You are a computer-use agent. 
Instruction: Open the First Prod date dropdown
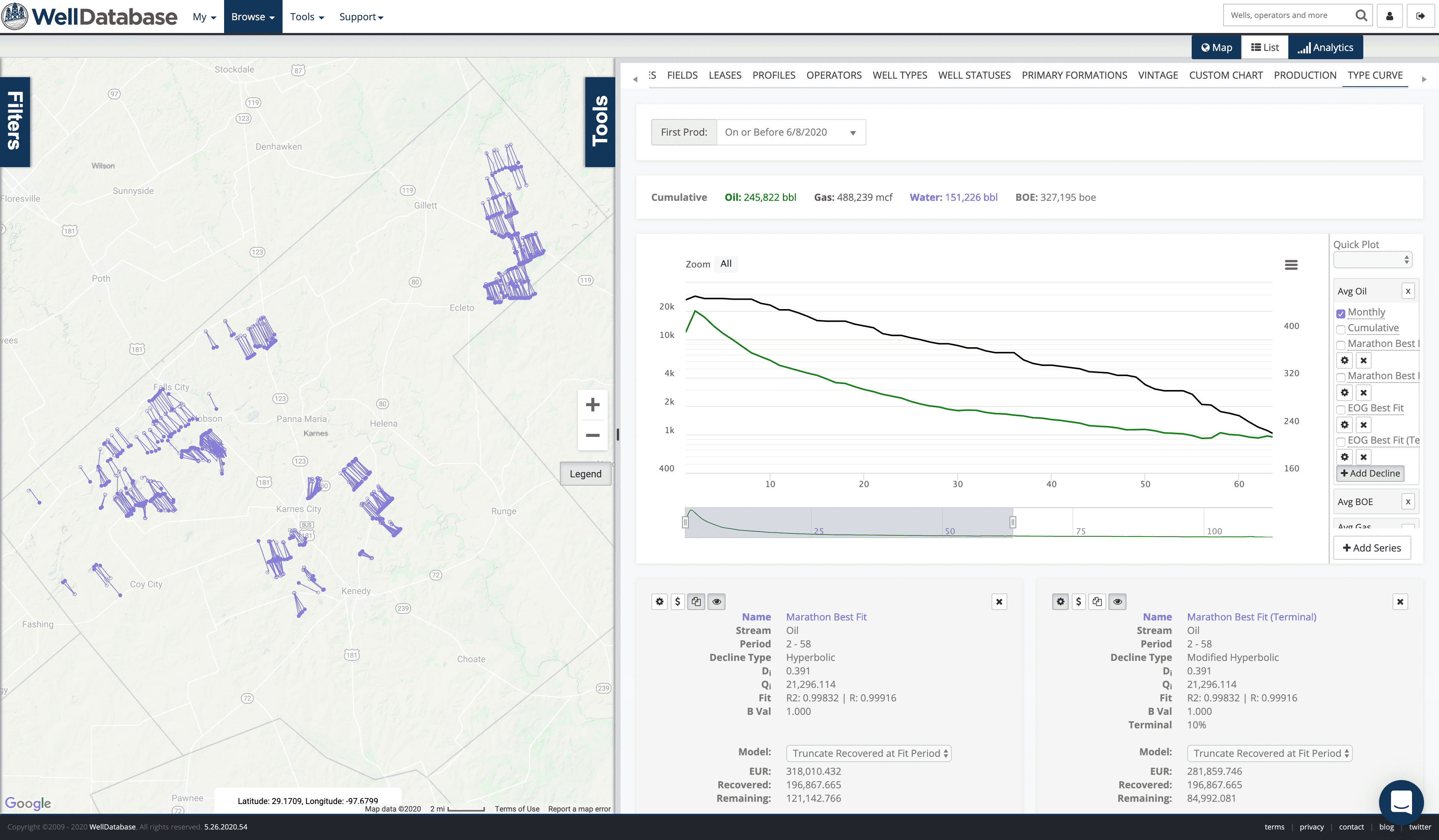(x=791, y=133)
